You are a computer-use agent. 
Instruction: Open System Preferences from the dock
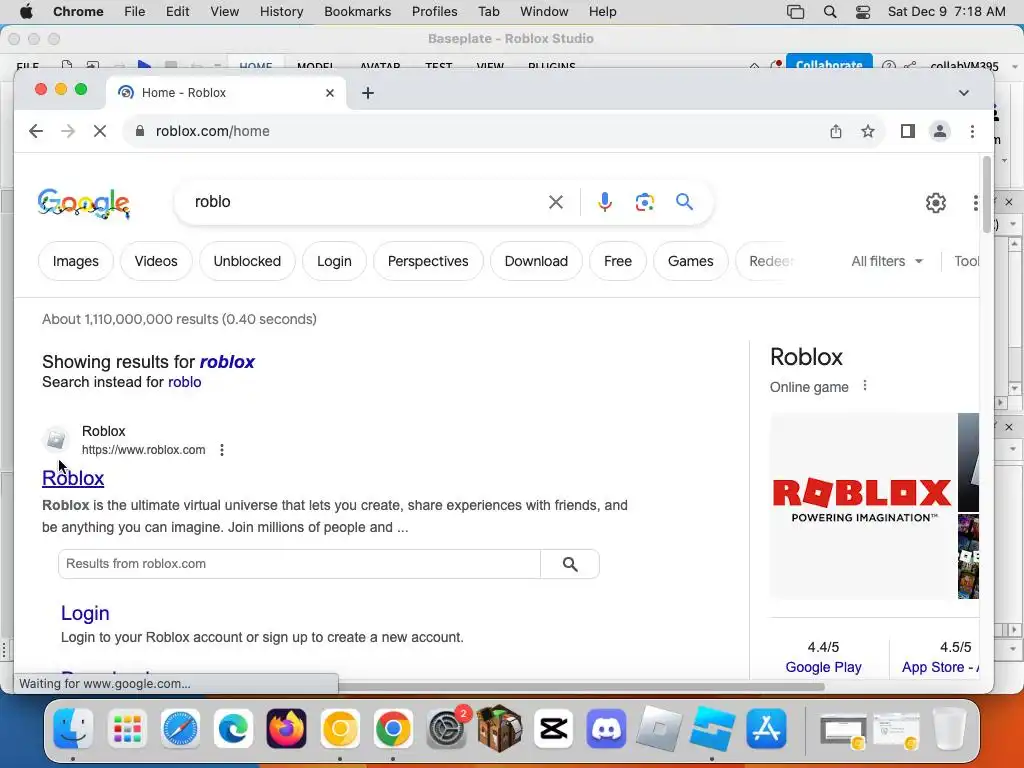click(x=447, y=728)
